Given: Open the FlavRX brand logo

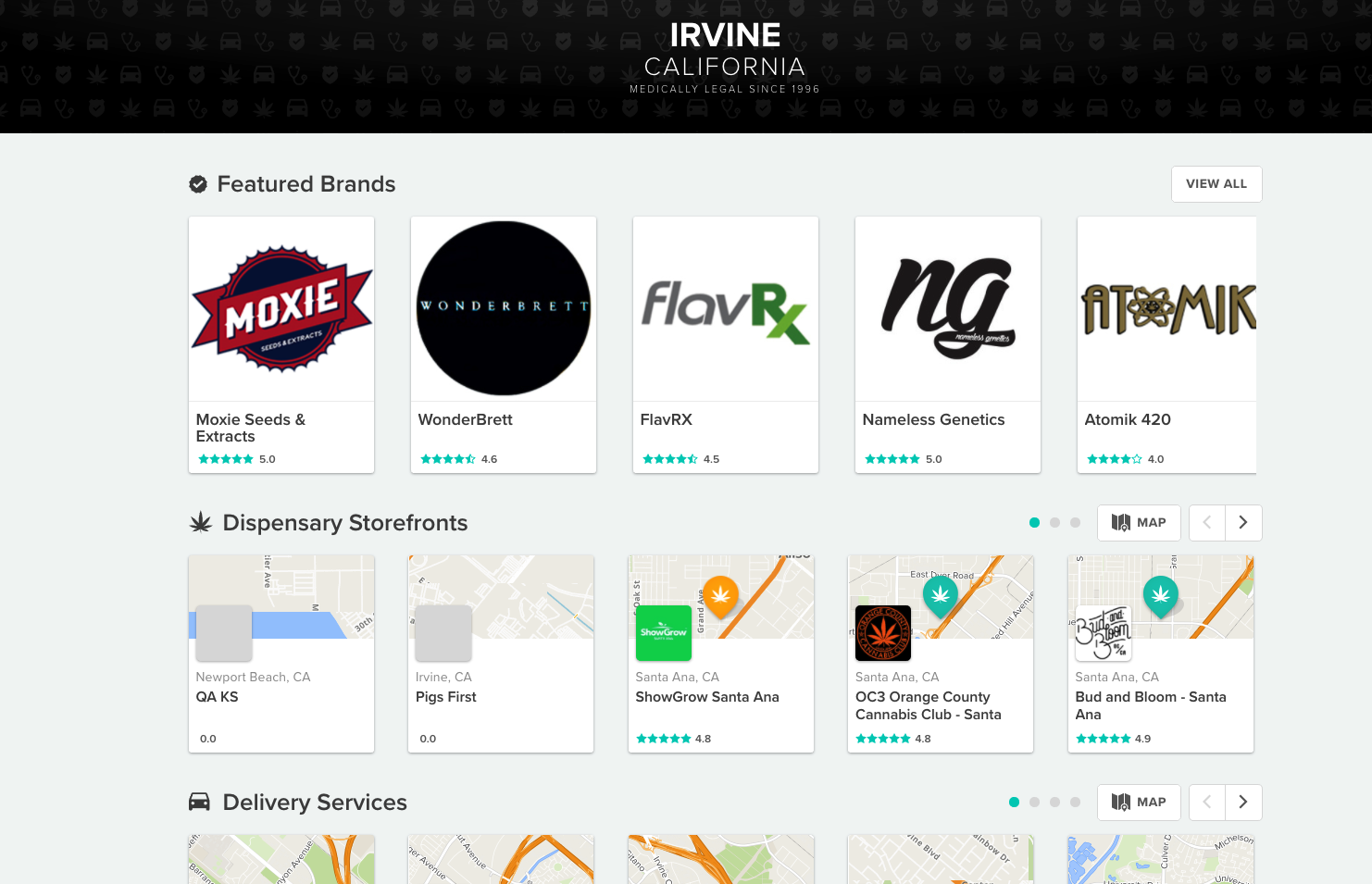Looking at the screenshot, I should click(726, 312).
